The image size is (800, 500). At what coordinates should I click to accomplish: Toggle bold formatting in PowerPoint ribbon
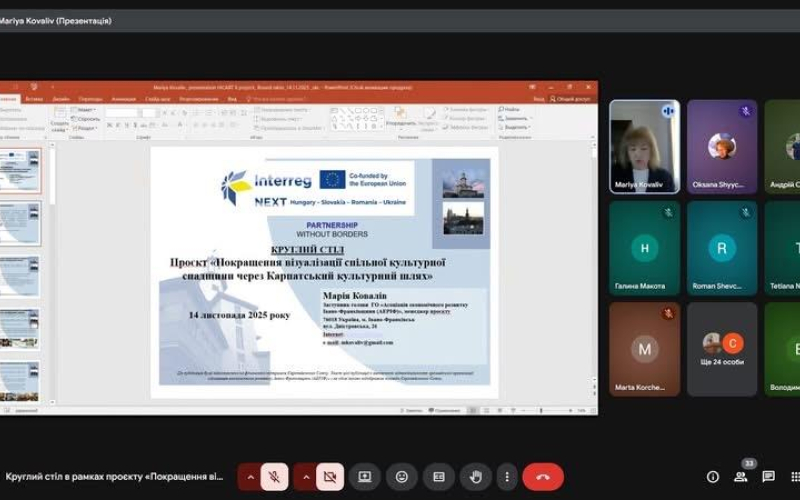point(109,125)
